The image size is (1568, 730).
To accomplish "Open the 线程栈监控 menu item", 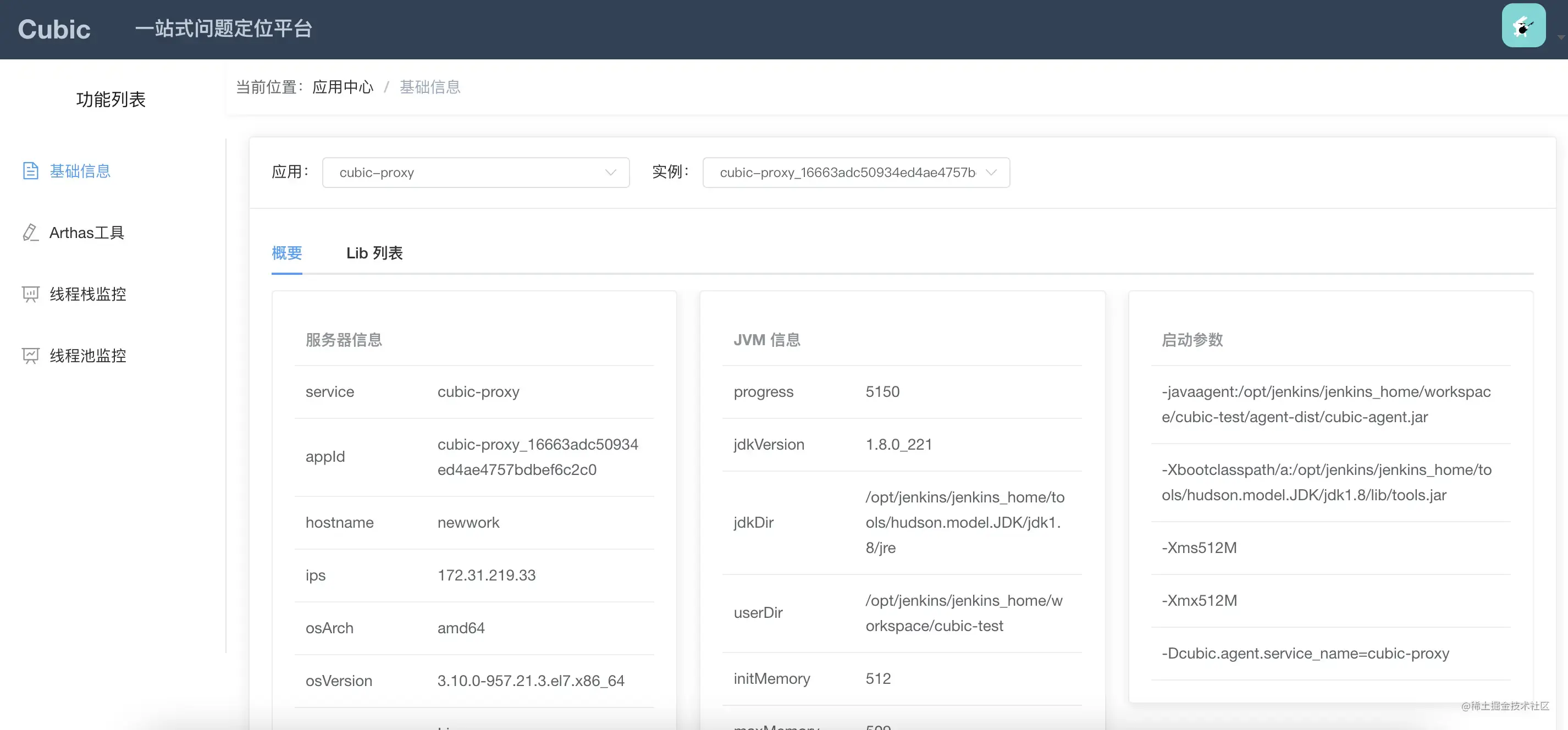I will pyautogui.click(x=87, y=294).
